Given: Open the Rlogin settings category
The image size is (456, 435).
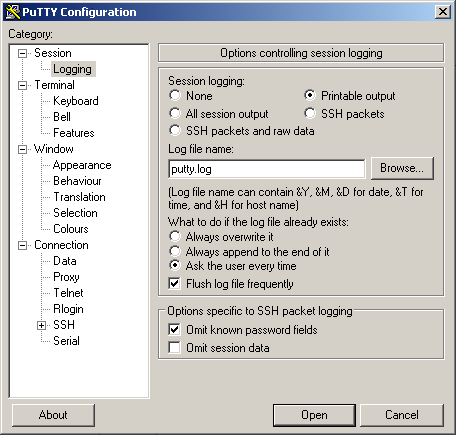Looking at the screenshot, I should [x=68, y=309].
